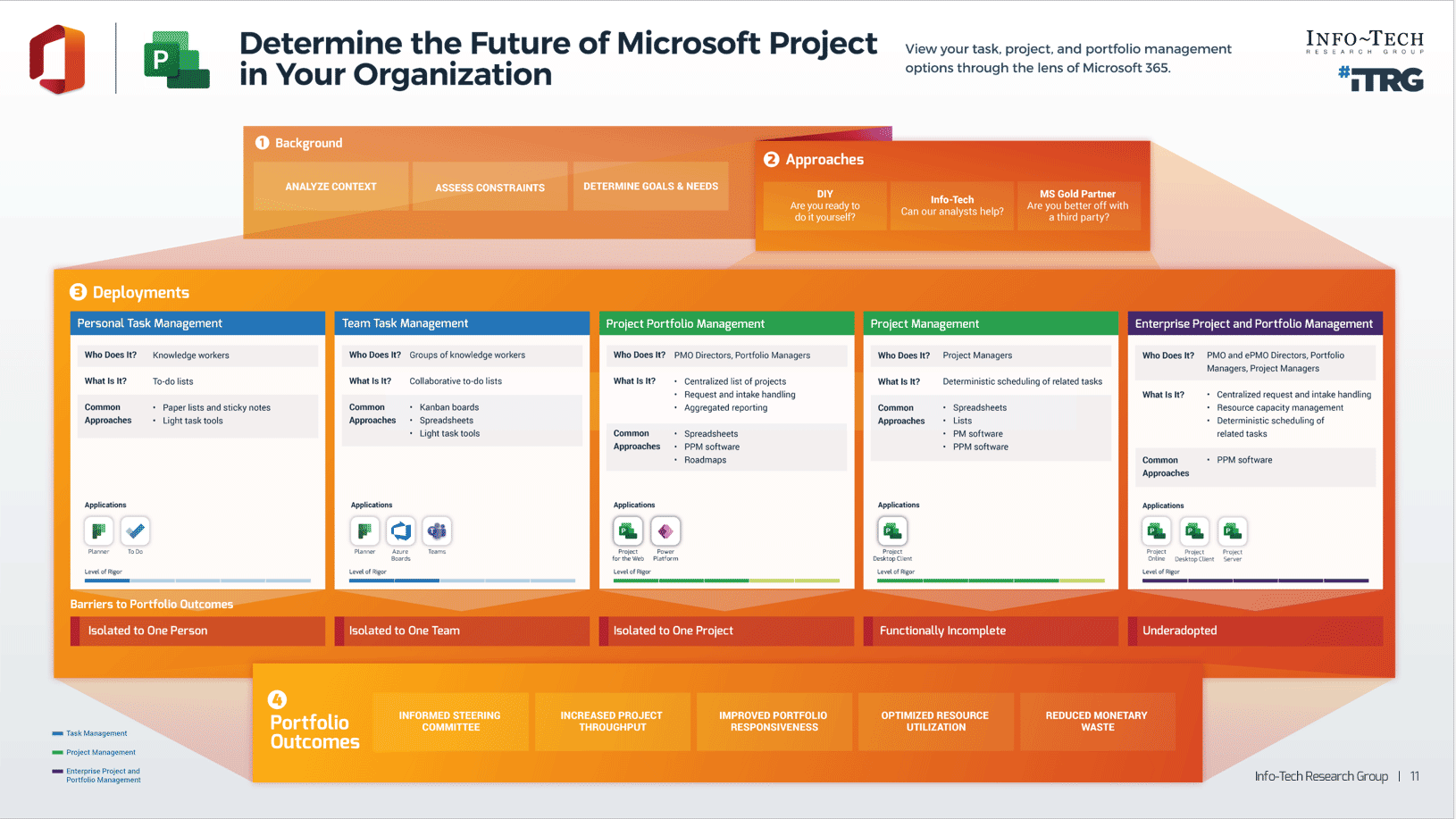Click the Deployments section title

[141, 293]
